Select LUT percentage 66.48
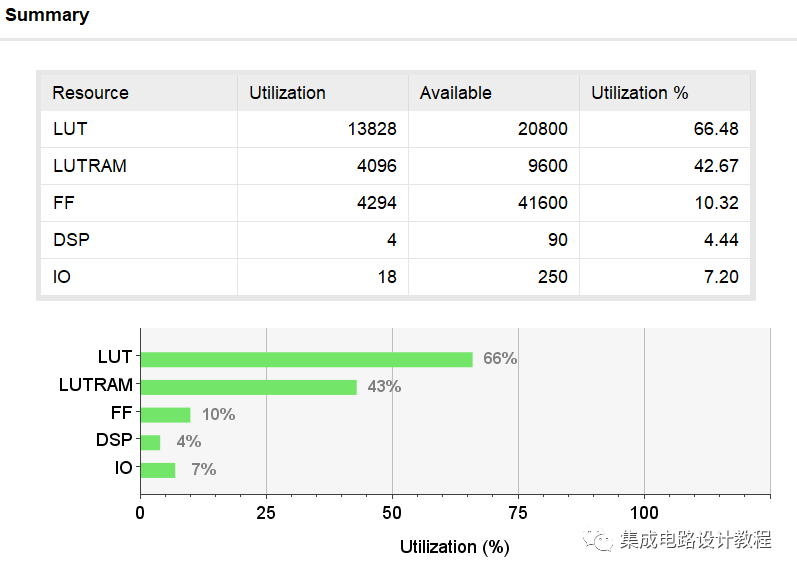 pyautogui.click(x=716, y=129)
